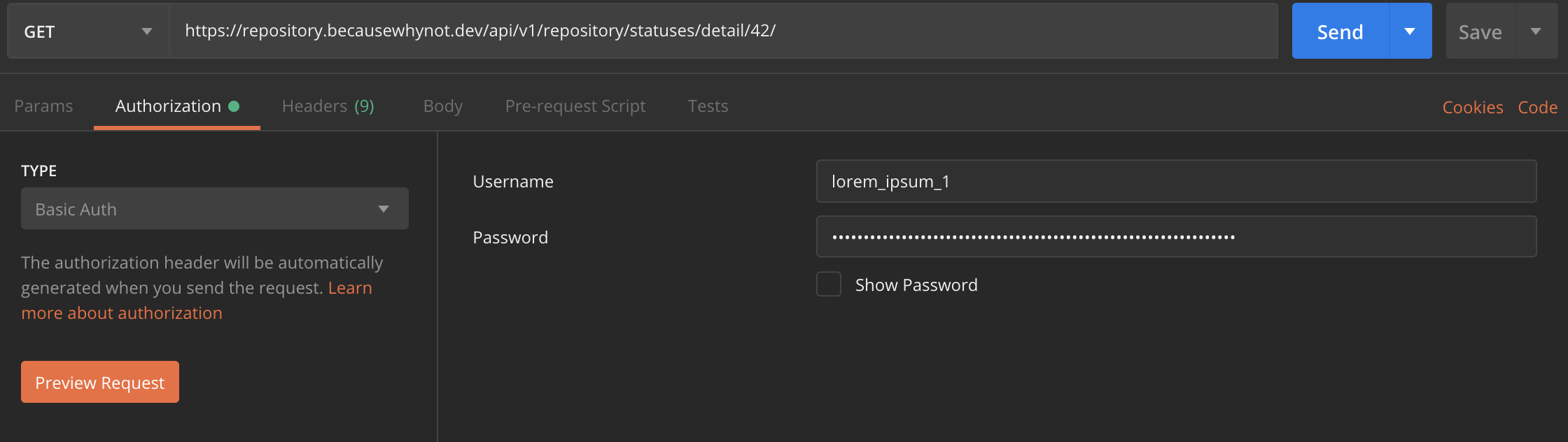Click the Save button
Viewport: 1568px width, 442px height.
(1480, 31)
